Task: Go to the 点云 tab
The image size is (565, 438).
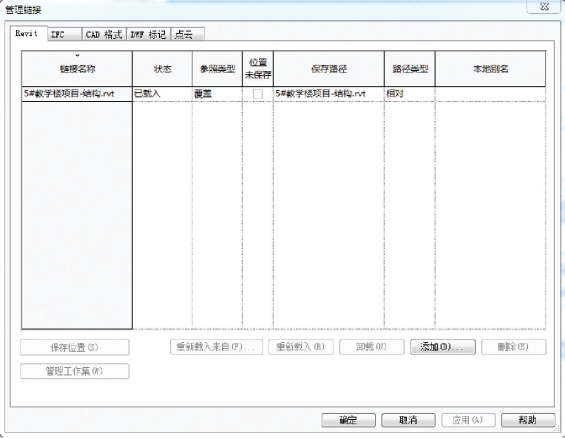Action: pyautogui.click(x=187, y=35)
